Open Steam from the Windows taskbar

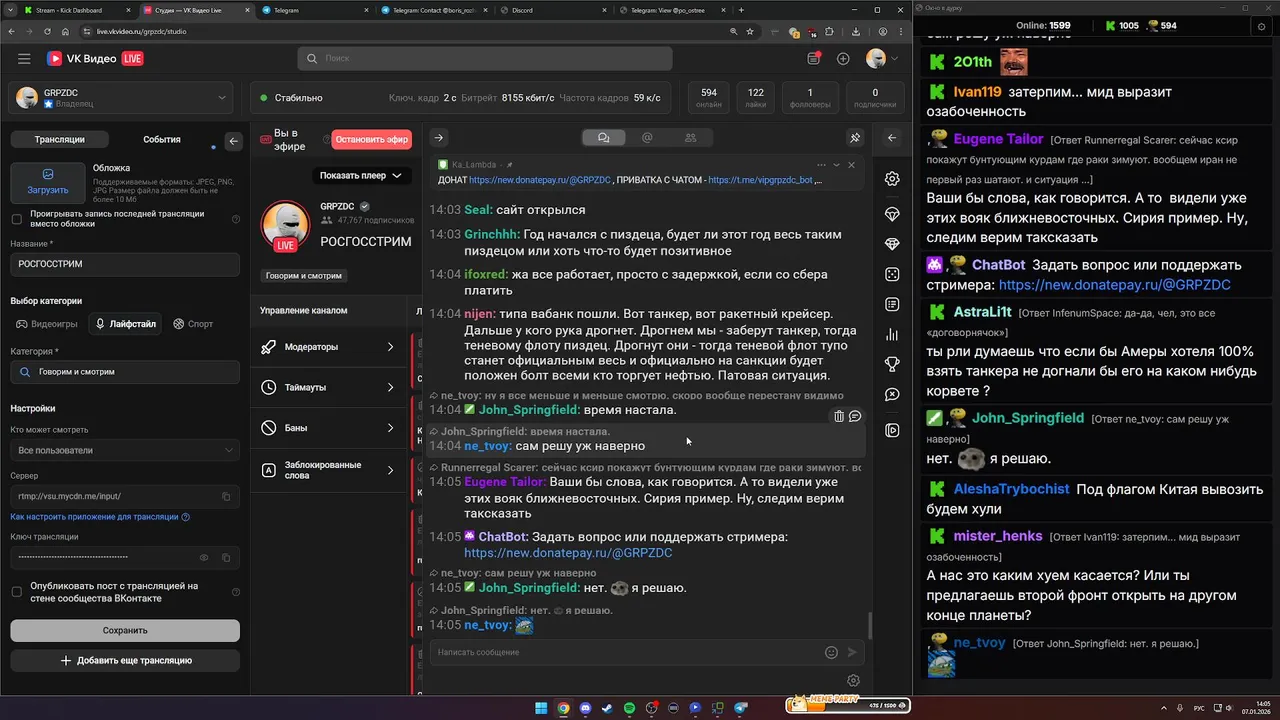607,708
